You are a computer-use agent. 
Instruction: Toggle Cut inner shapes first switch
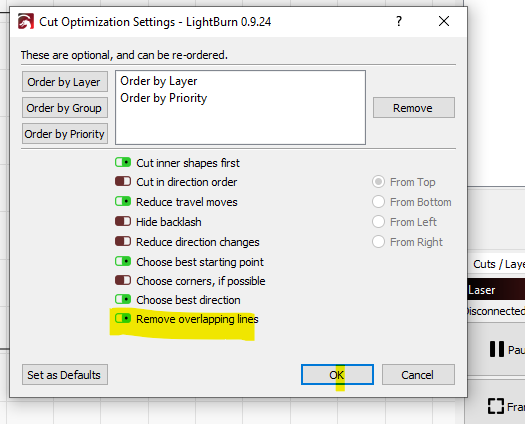tap(123, 162)
